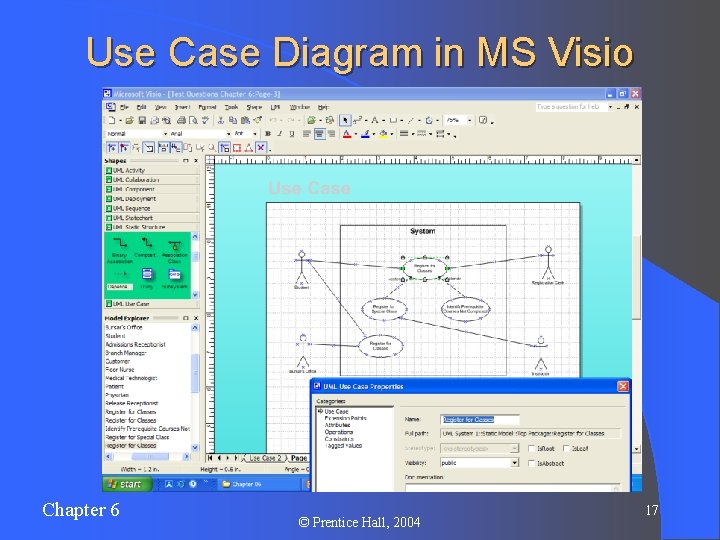Select Attributes in the Categories list
The height and width of the screenshot is (540, 720).
click(x=338, y=425)
